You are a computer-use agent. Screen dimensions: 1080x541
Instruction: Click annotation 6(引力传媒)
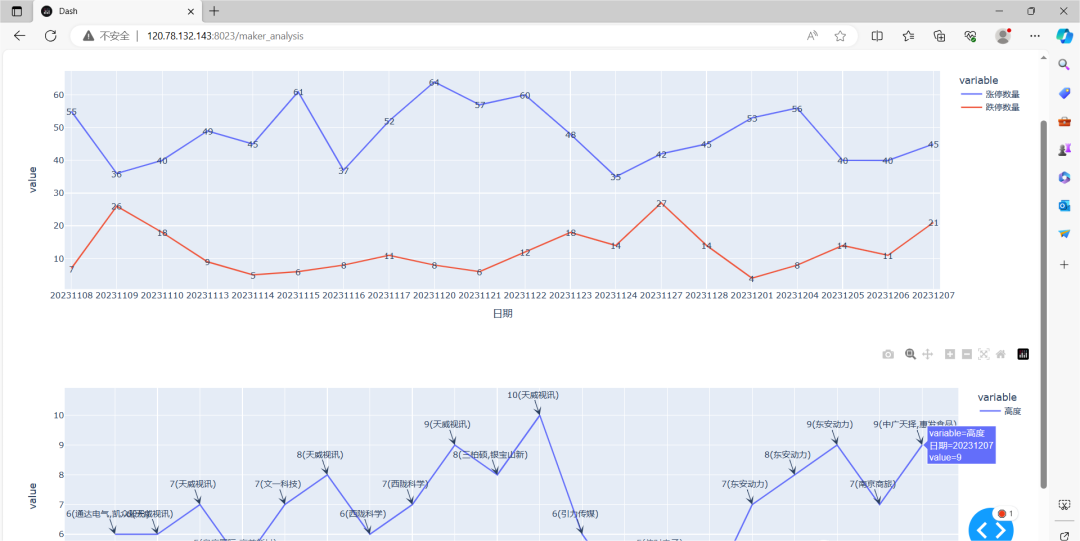point(575,514)
